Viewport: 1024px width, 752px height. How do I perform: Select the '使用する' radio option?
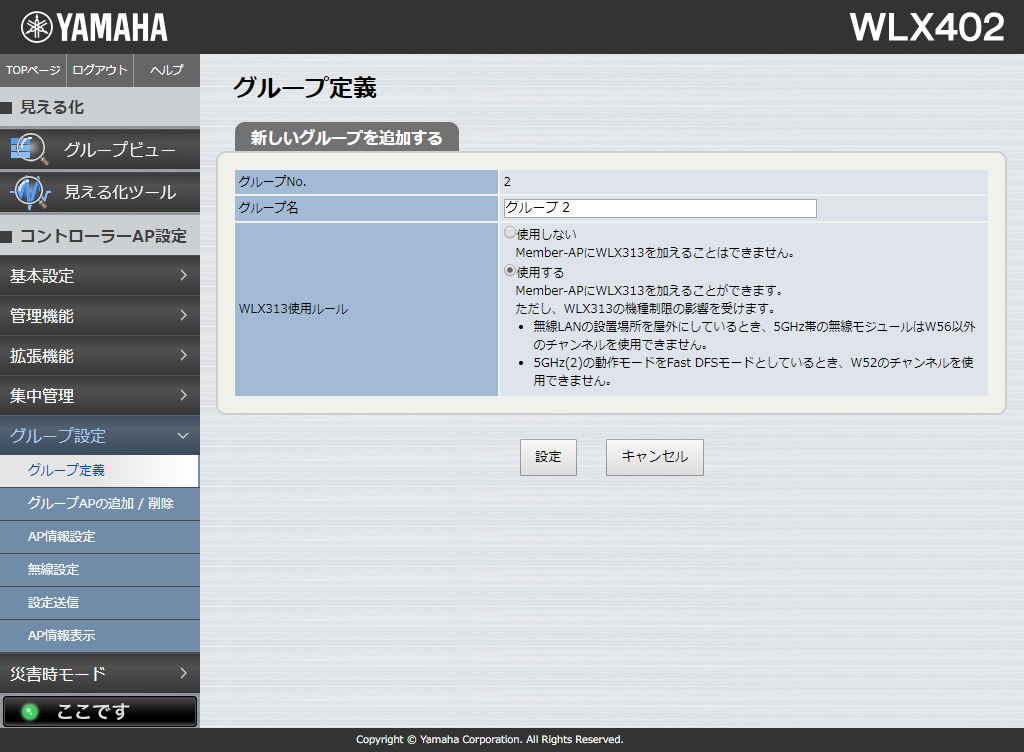click(510, 271)
